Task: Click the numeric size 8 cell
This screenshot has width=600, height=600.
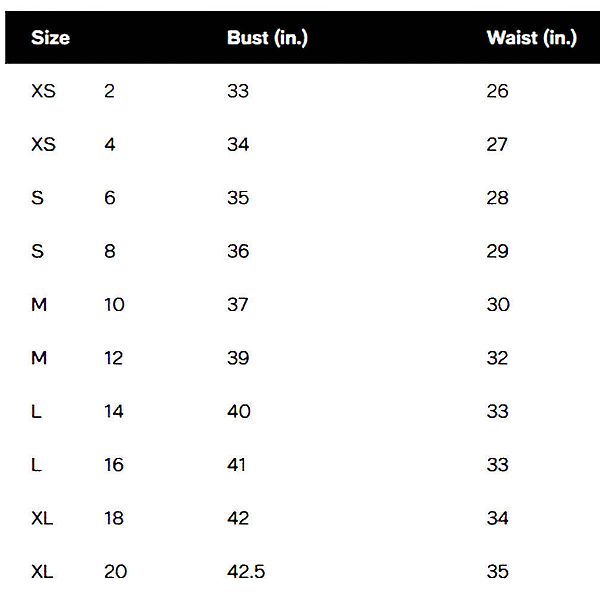Action: (109, 251)
